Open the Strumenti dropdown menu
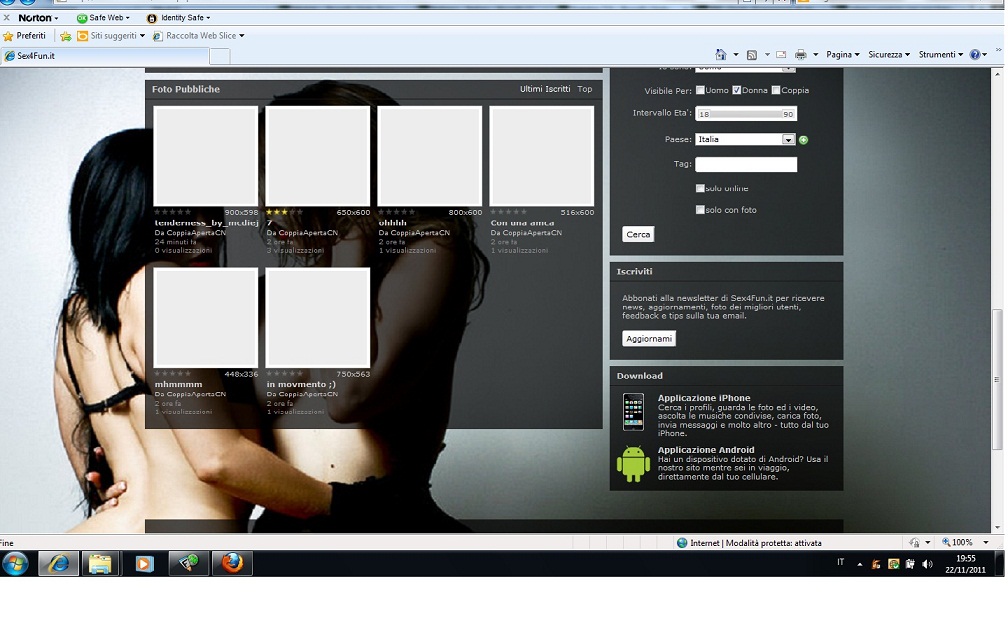 pos(941,55)
